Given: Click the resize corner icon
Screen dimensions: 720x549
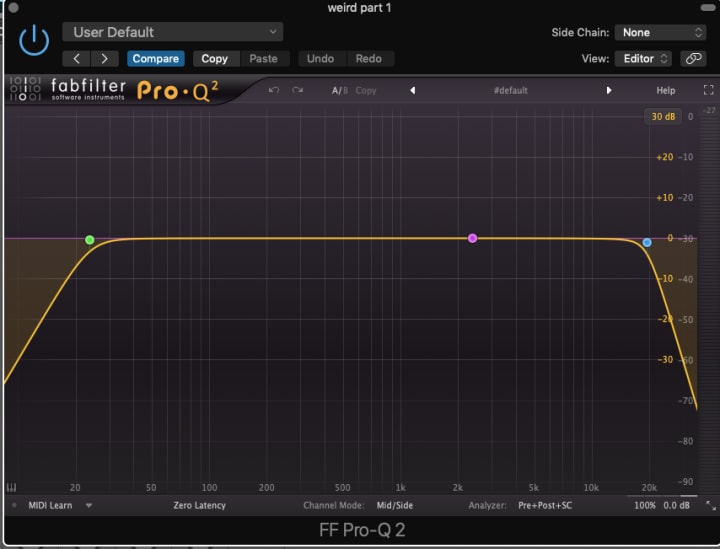Looking at the screenshot, I should pos(711,505).
